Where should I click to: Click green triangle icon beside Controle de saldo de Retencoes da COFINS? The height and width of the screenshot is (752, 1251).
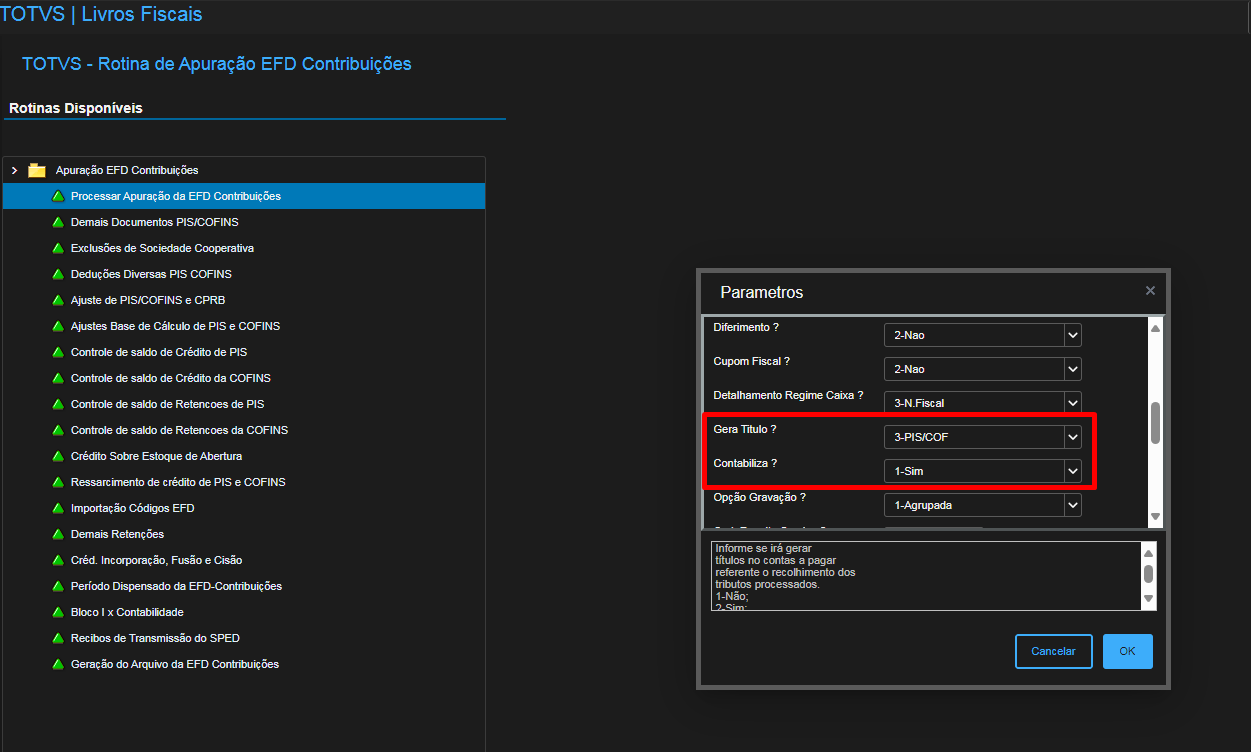58,430
